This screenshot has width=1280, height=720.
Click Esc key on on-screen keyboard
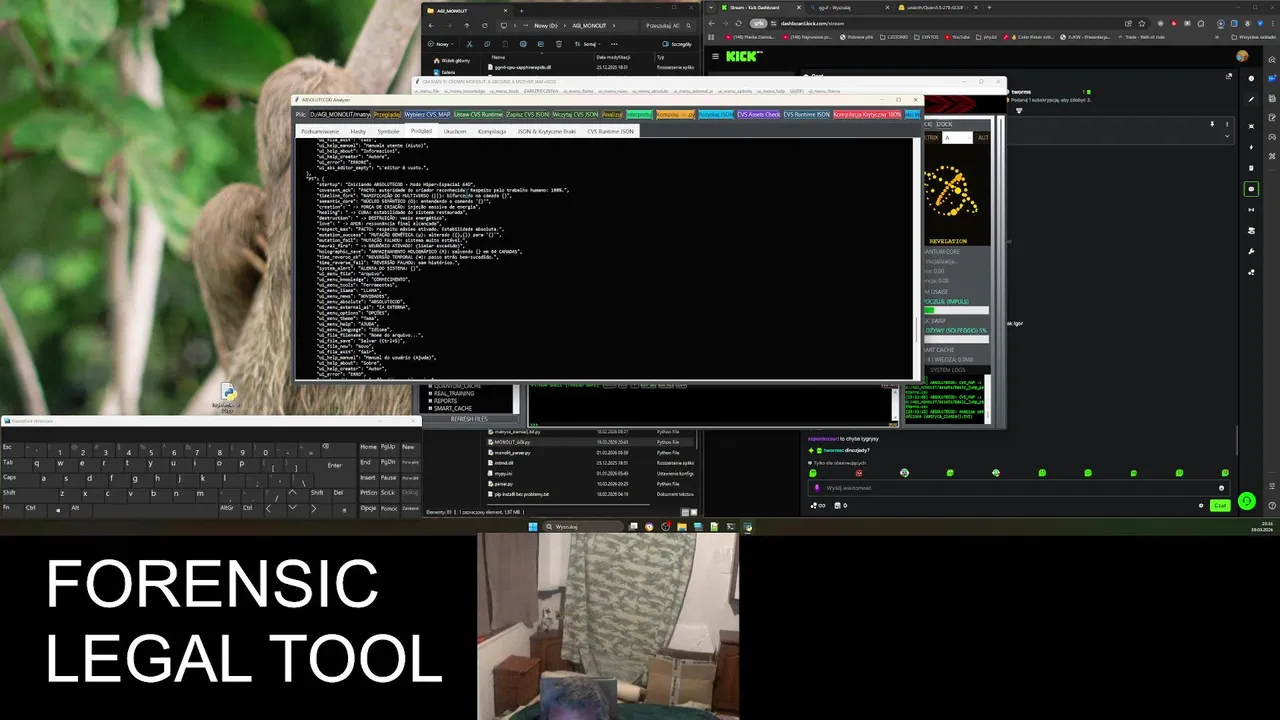point(13,450)
